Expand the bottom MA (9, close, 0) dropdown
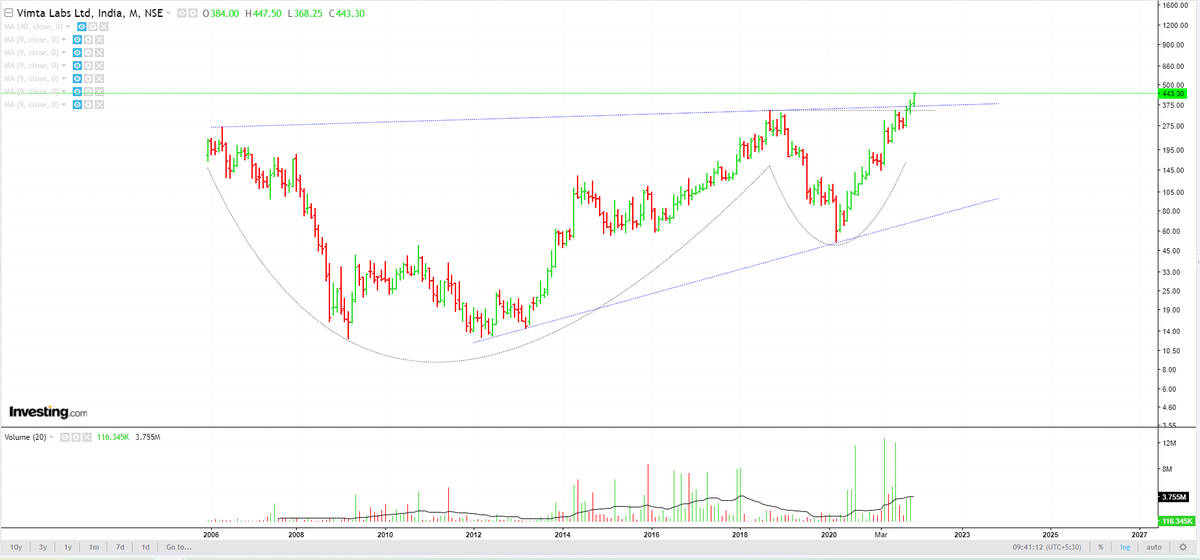 tap(64, 104)
